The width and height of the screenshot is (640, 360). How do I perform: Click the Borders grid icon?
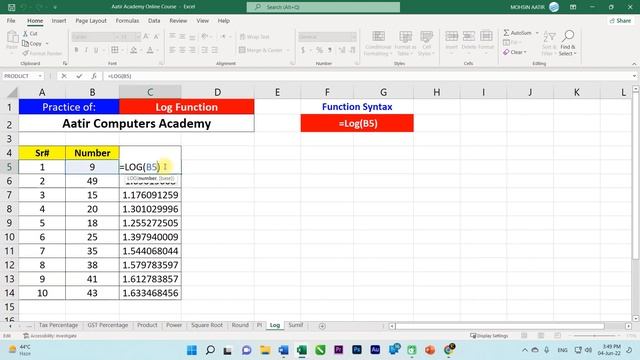115,50
